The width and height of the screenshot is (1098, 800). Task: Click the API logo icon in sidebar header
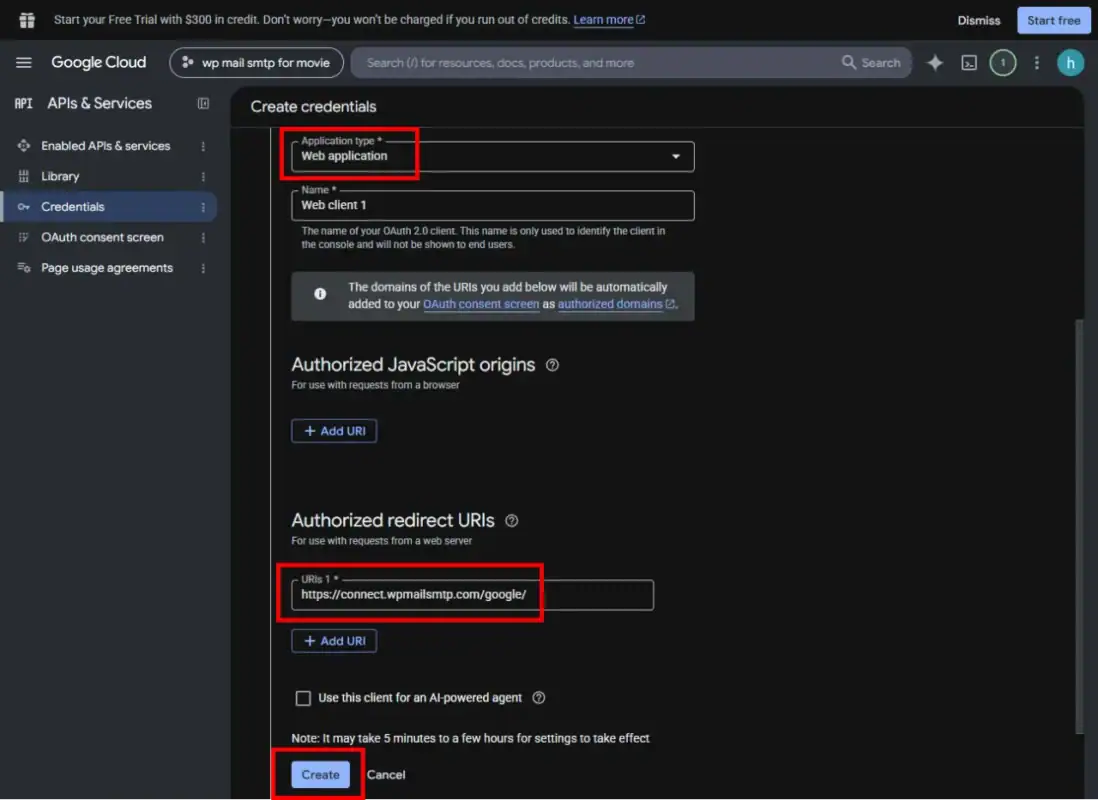click(x=23, y=104)
